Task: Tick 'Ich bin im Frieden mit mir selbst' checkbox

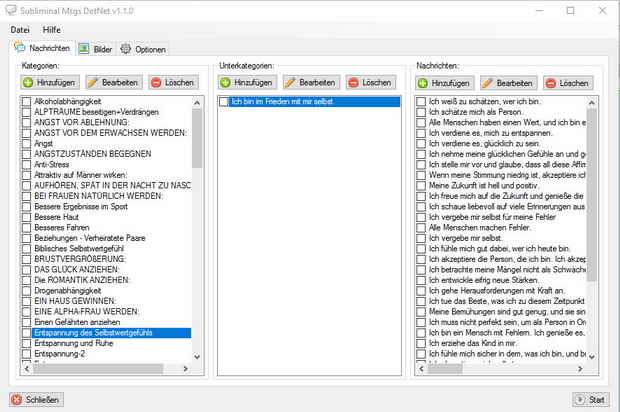Action: tap(224, 102)
